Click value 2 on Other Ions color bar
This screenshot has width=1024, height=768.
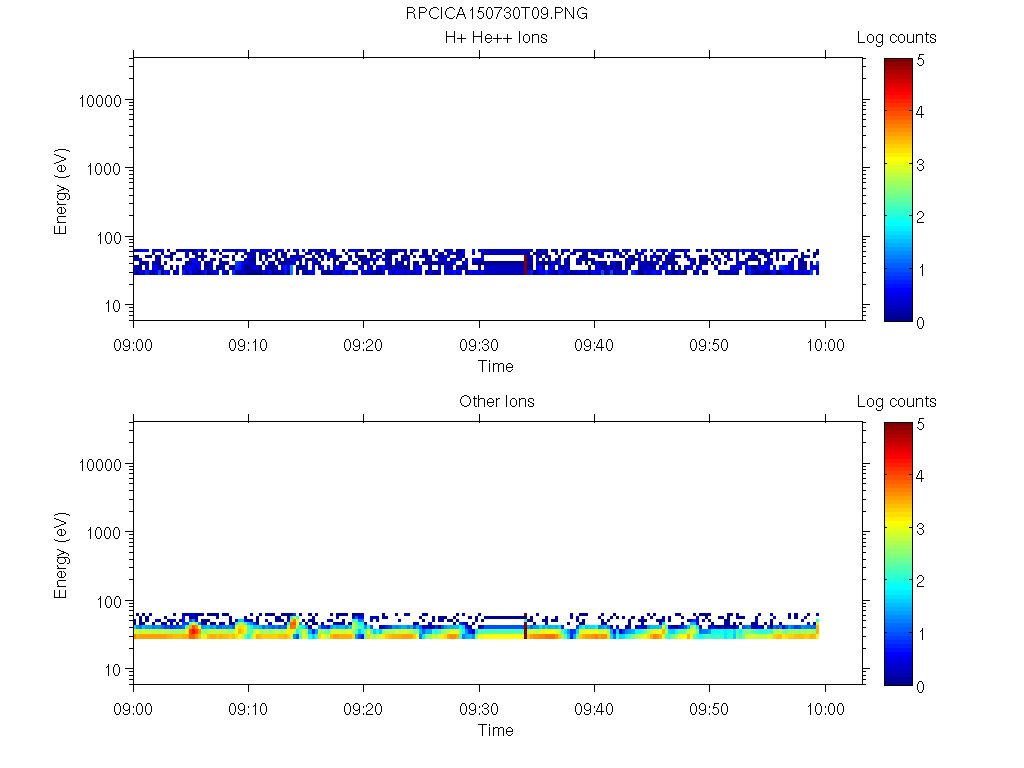(x=920, y=581)
